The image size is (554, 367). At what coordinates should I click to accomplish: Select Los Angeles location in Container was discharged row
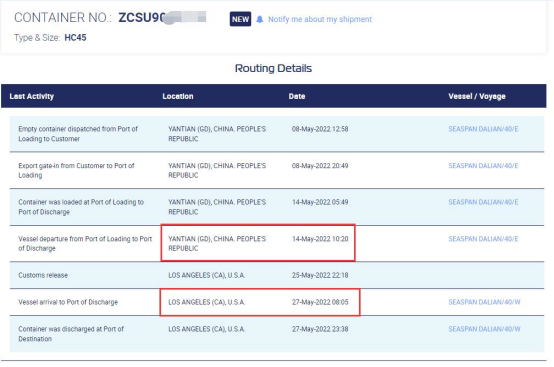(207, 329)
